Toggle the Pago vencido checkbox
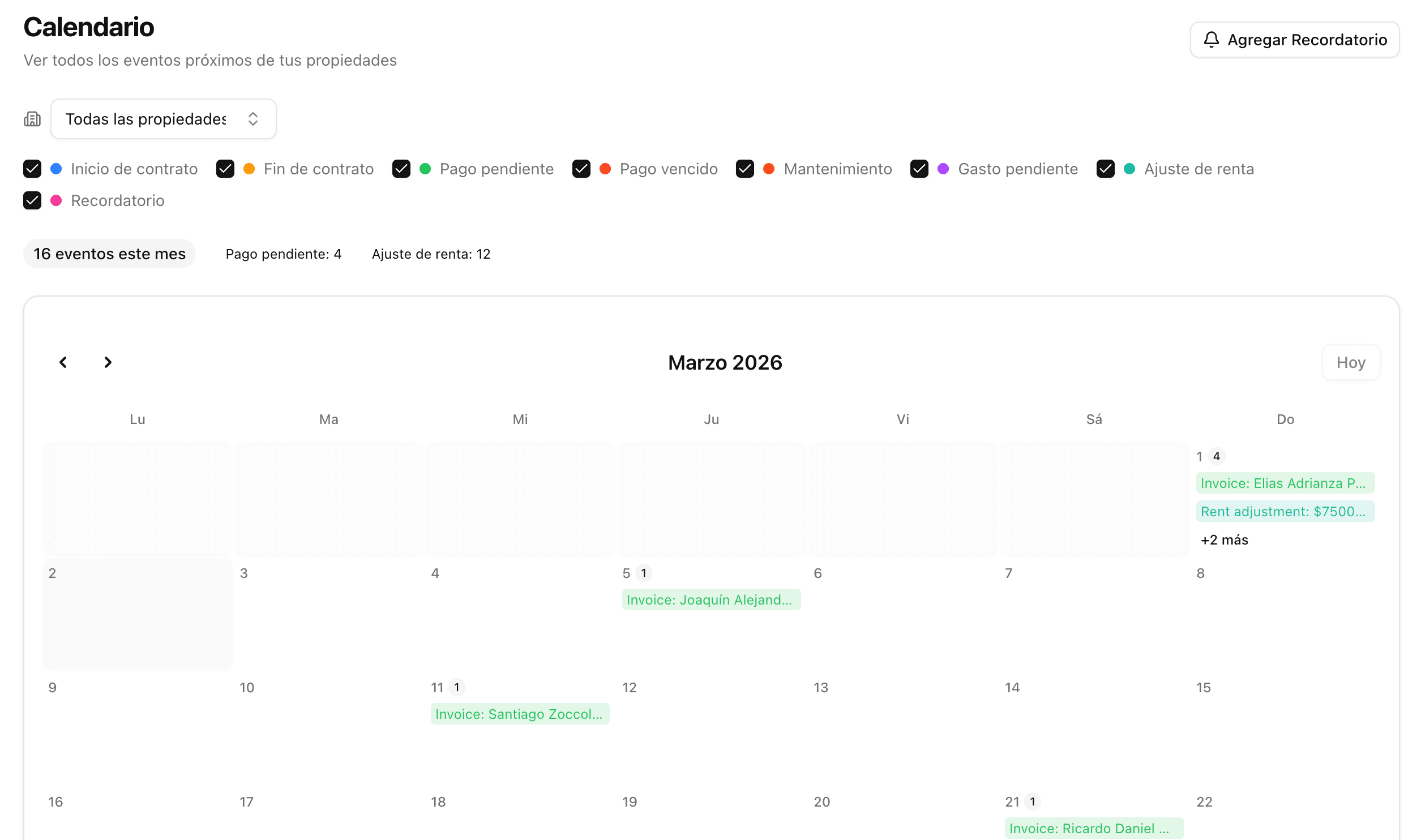This screenshot has height=840, width=1421. [581, 169]
